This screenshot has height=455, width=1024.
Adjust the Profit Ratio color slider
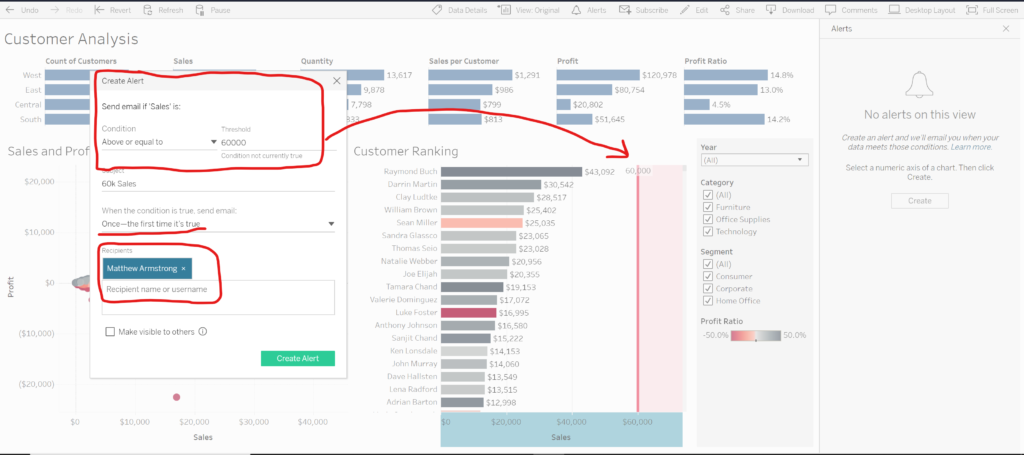pos(755,336)
